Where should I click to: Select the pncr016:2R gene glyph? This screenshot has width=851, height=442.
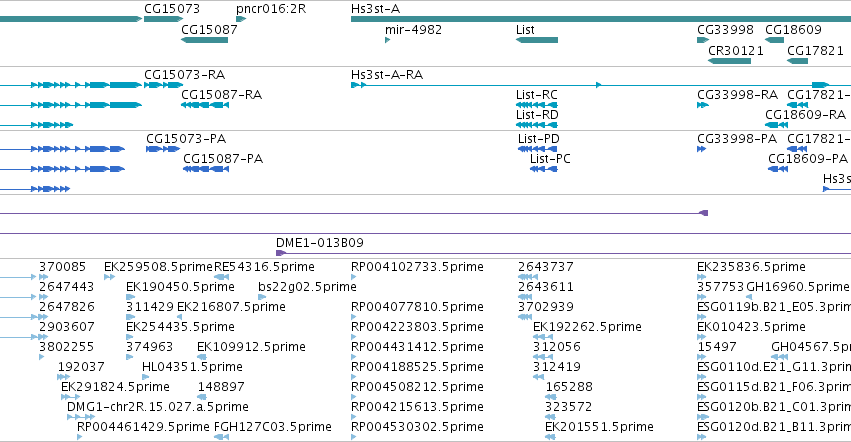tap(241, 19)
